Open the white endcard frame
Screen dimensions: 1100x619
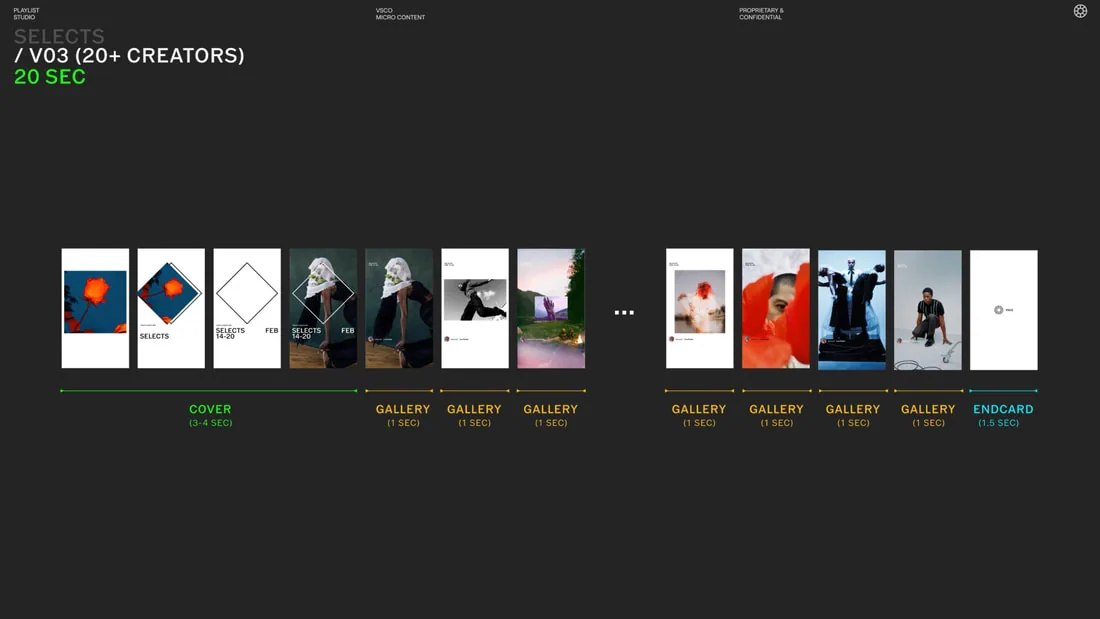point(1004,310)
